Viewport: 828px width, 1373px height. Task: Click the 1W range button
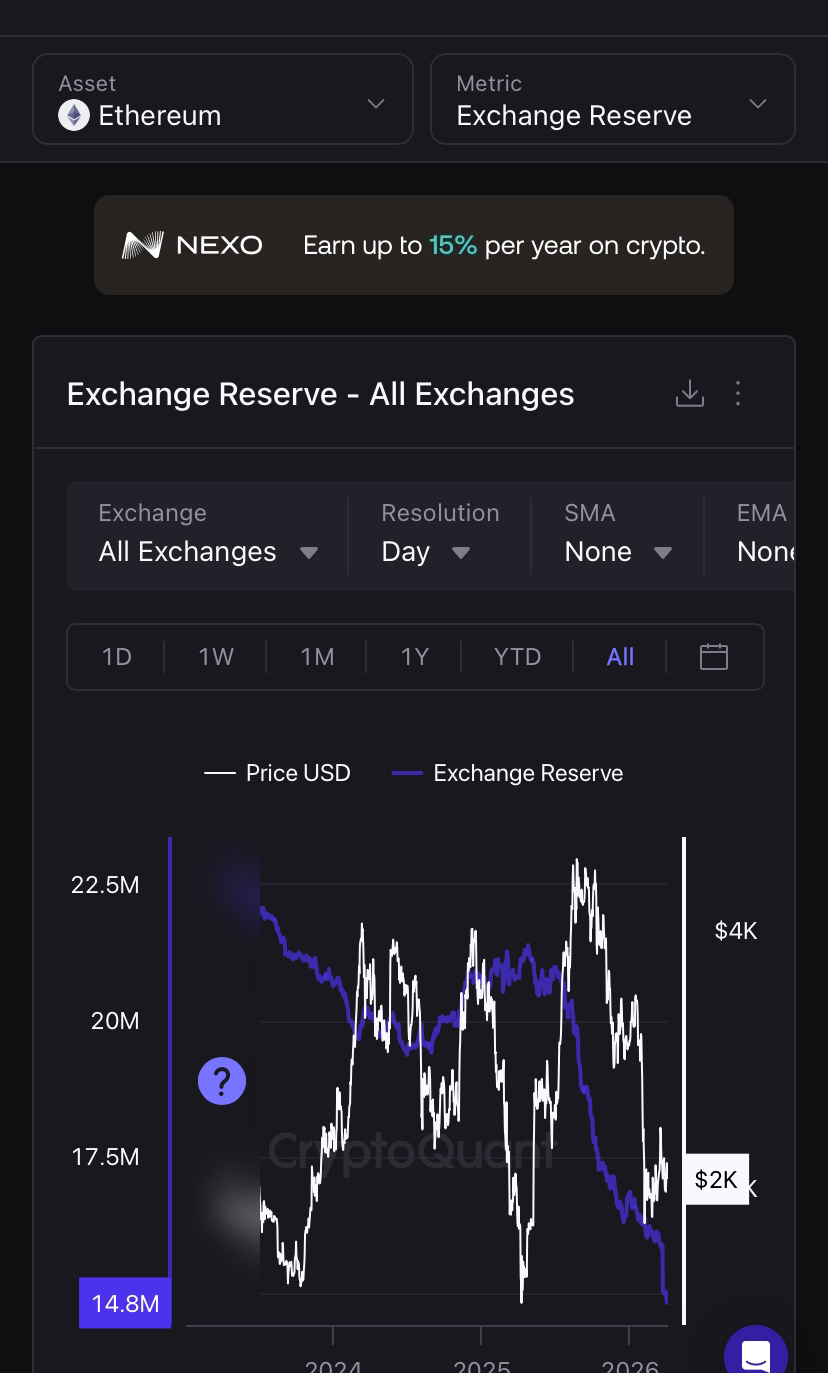(216, 657)
